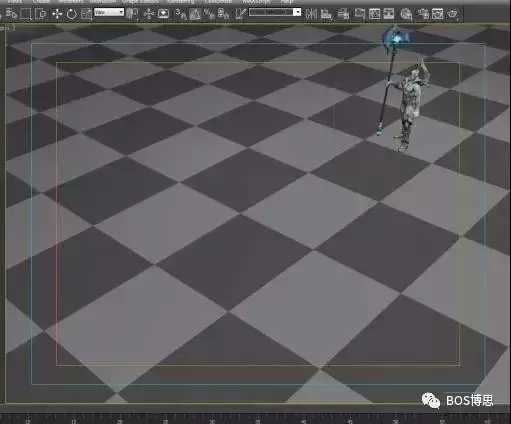The image size is (511, 424).
Task: Toggle the 3D Snaps button
Action: (180, 14)
